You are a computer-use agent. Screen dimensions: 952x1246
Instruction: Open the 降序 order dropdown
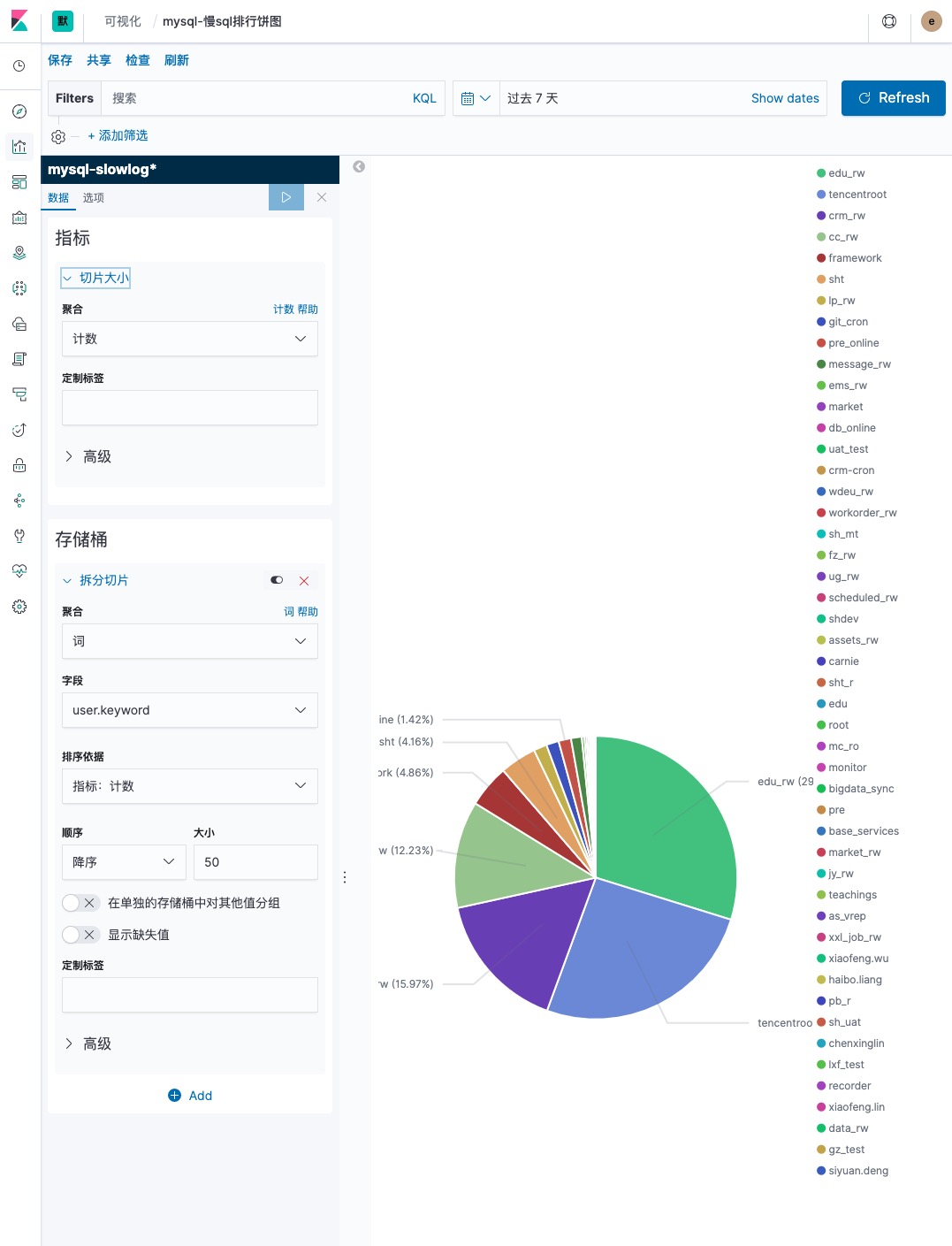click(124, 862)
